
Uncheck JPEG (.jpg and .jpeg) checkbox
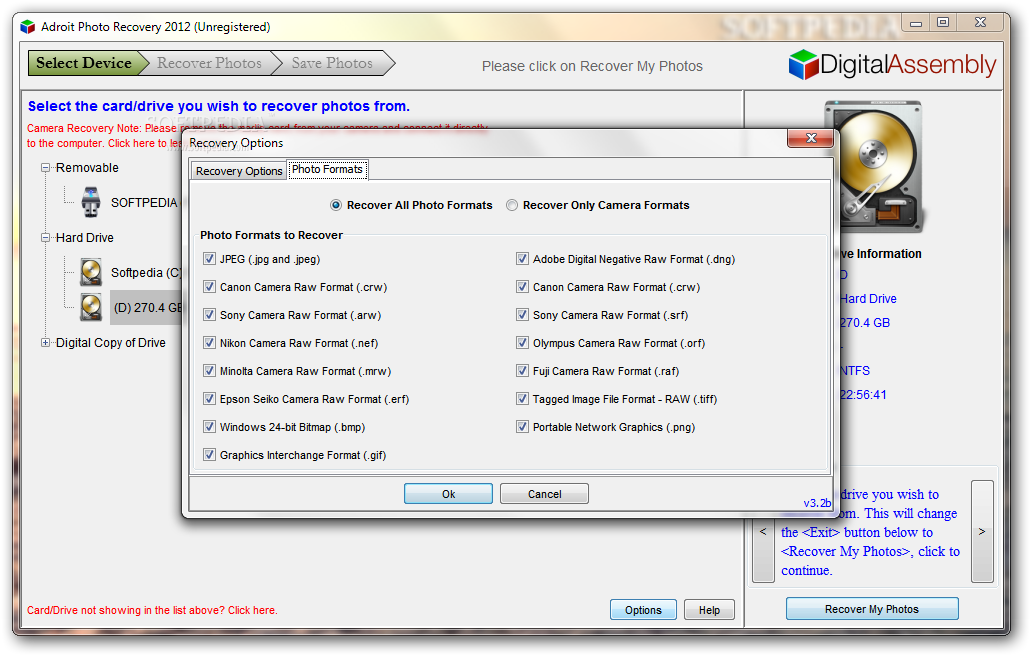coord(209,259)
